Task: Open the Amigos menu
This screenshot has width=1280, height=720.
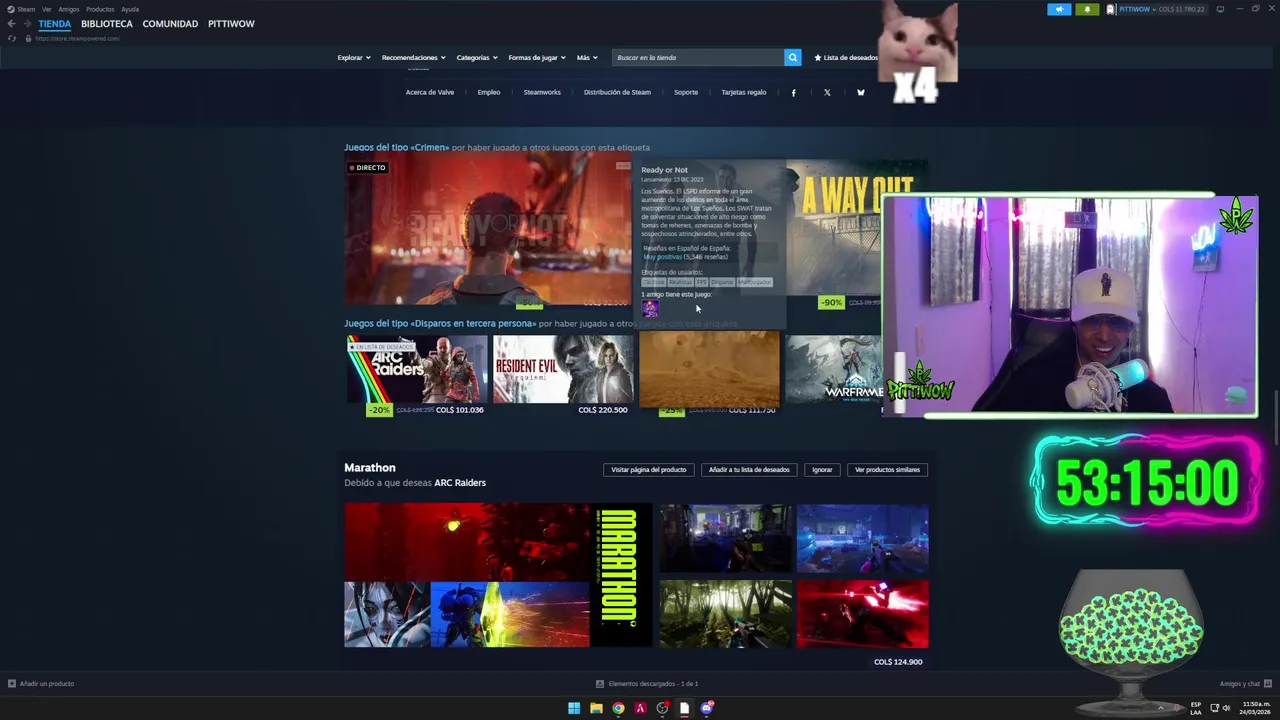Action: tap(69, 9)
